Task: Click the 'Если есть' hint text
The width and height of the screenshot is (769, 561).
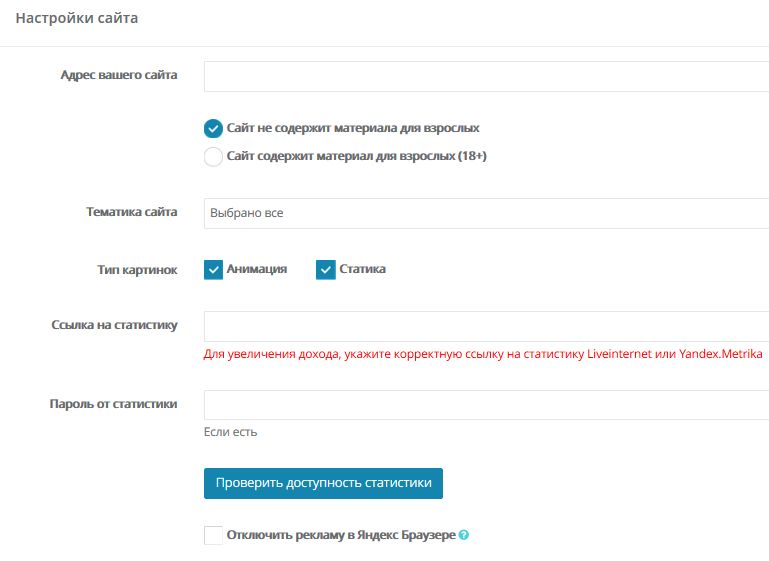Action: [x=231, y=432]
